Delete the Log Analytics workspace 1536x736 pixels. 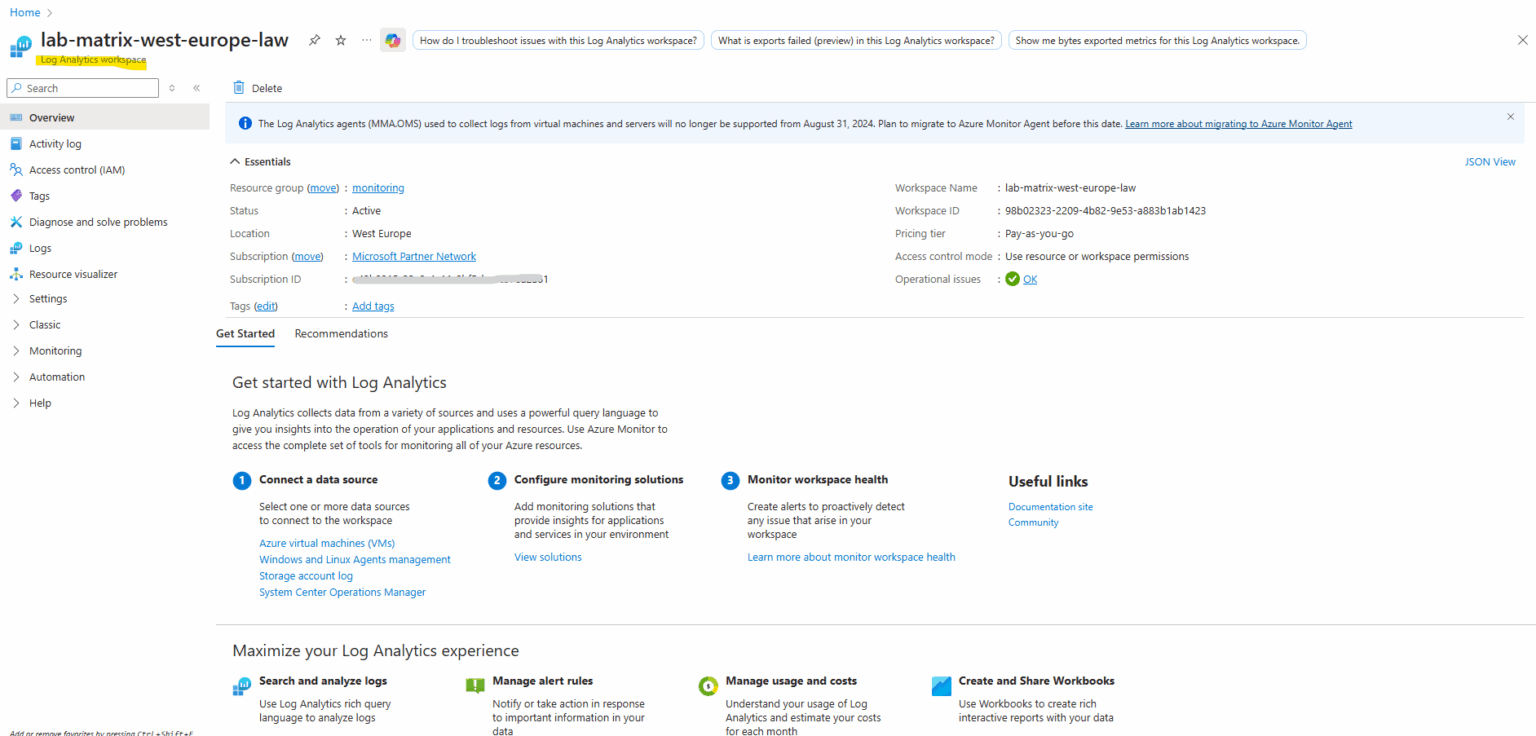tap(257, 88)
